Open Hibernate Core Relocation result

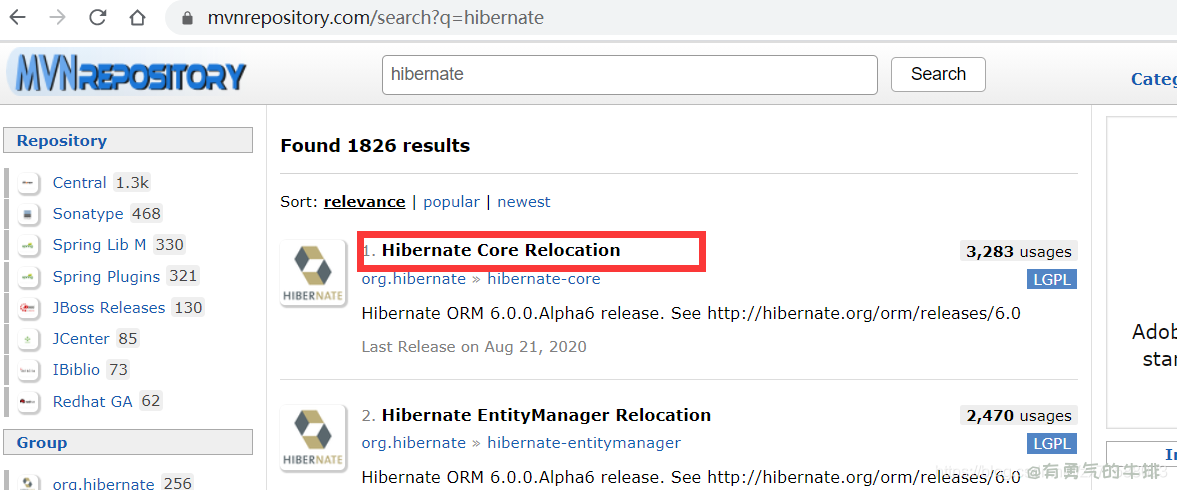[x=500, y=250]
